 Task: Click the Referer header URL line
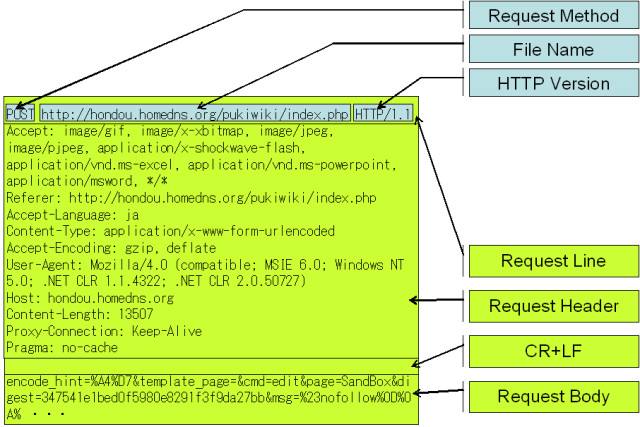[x=178, y=198]
